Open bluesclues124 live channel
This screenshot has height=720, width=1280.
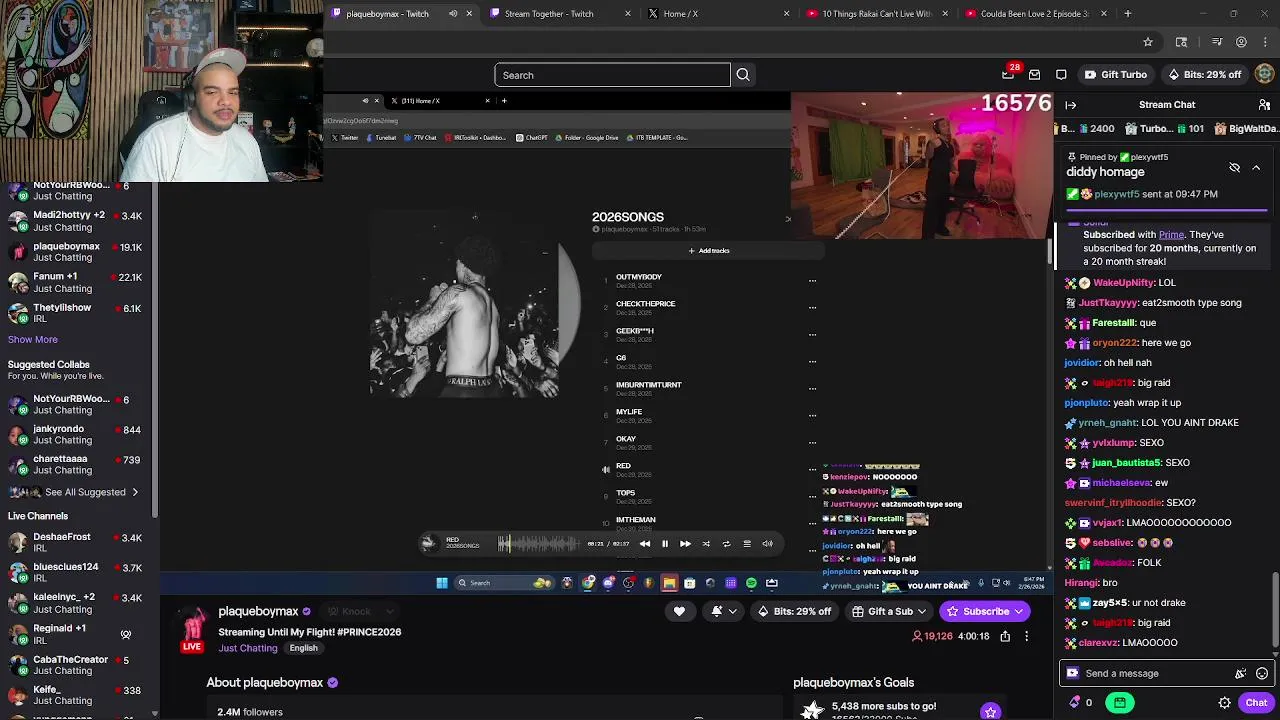76,572
